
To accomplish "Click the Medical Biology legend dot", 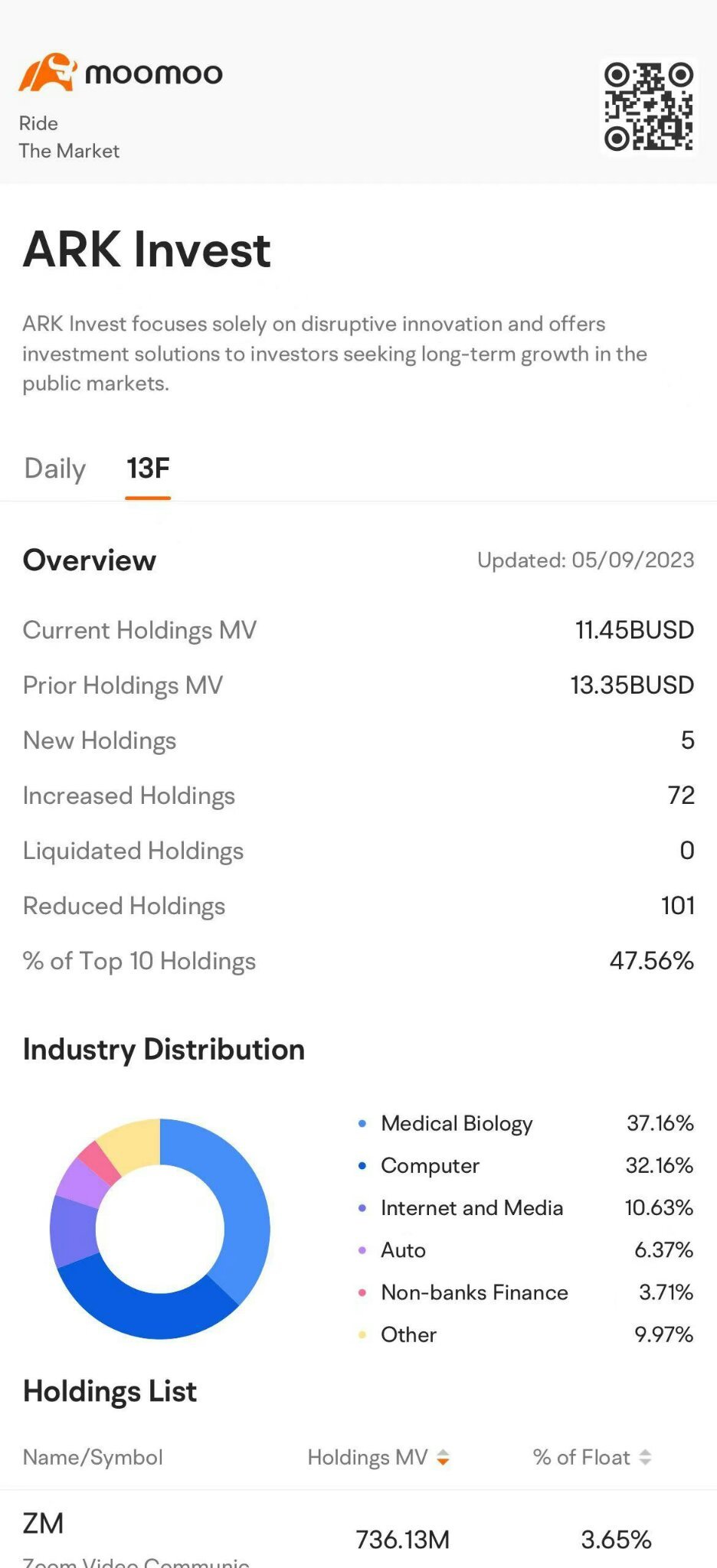I will [362, 1124].
